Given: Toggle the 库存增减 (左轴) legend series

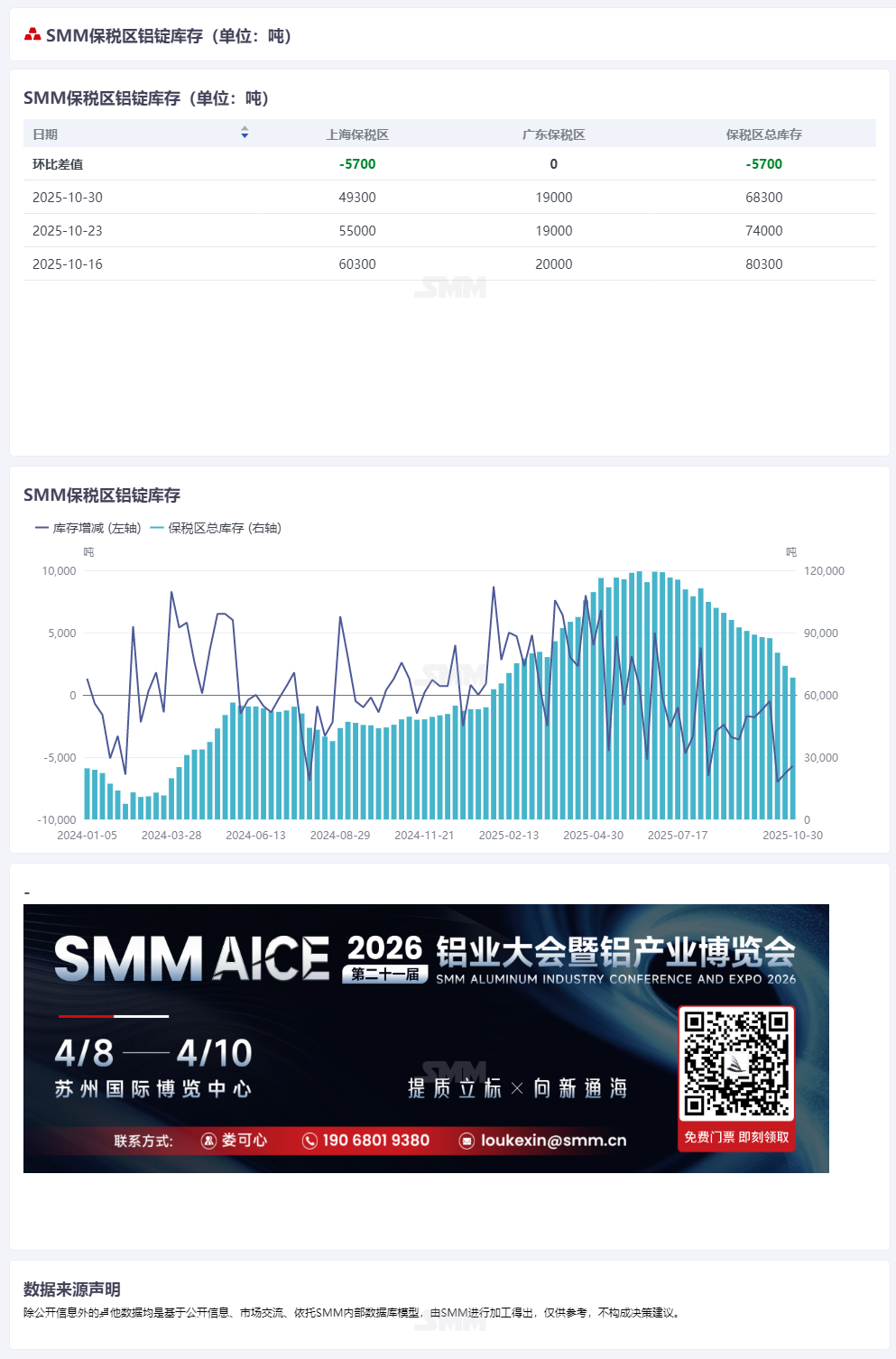Looking at the screenshot, I should pyautogui.click(x=88, y=528).
